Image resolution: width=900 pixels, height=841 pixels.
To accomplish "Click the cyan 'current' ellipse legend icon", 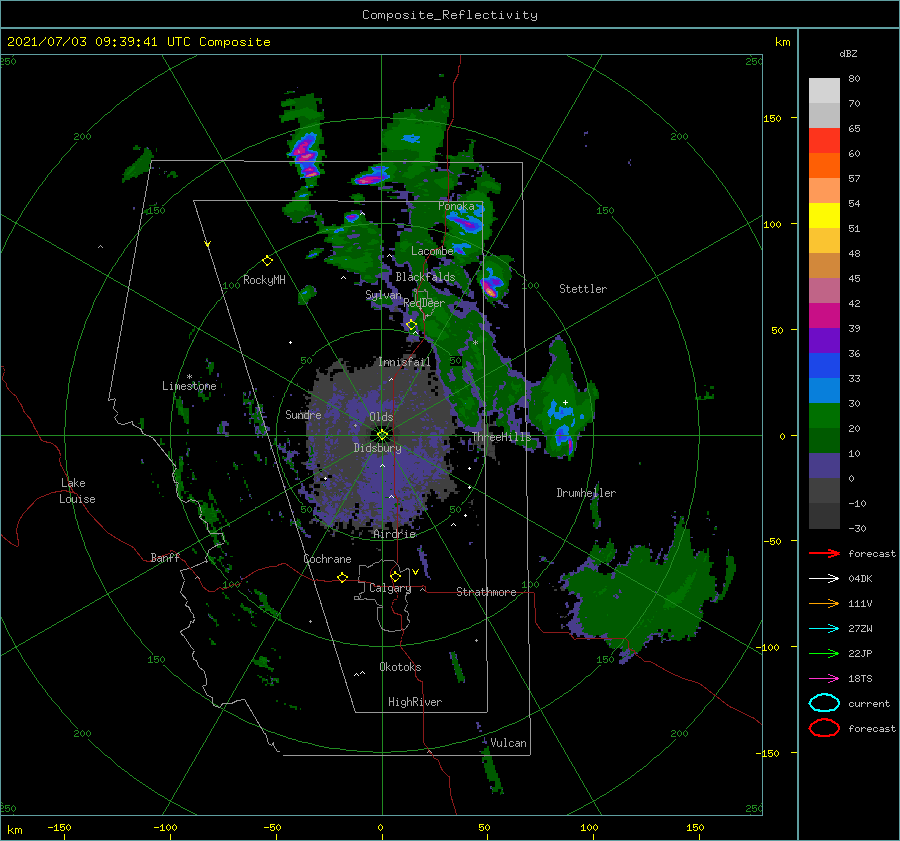I will coord(824,703).
